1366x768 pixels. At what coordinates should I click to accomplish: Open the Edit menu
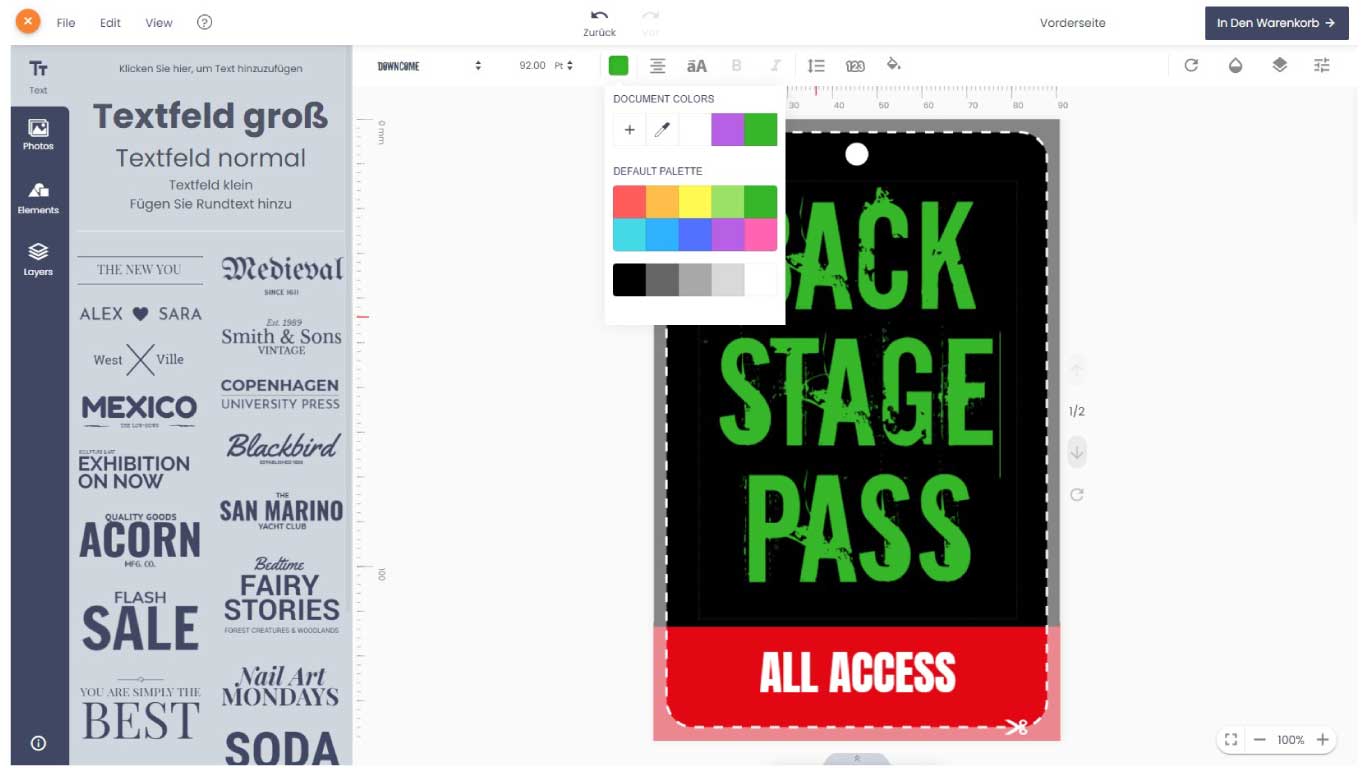[110, 22]
